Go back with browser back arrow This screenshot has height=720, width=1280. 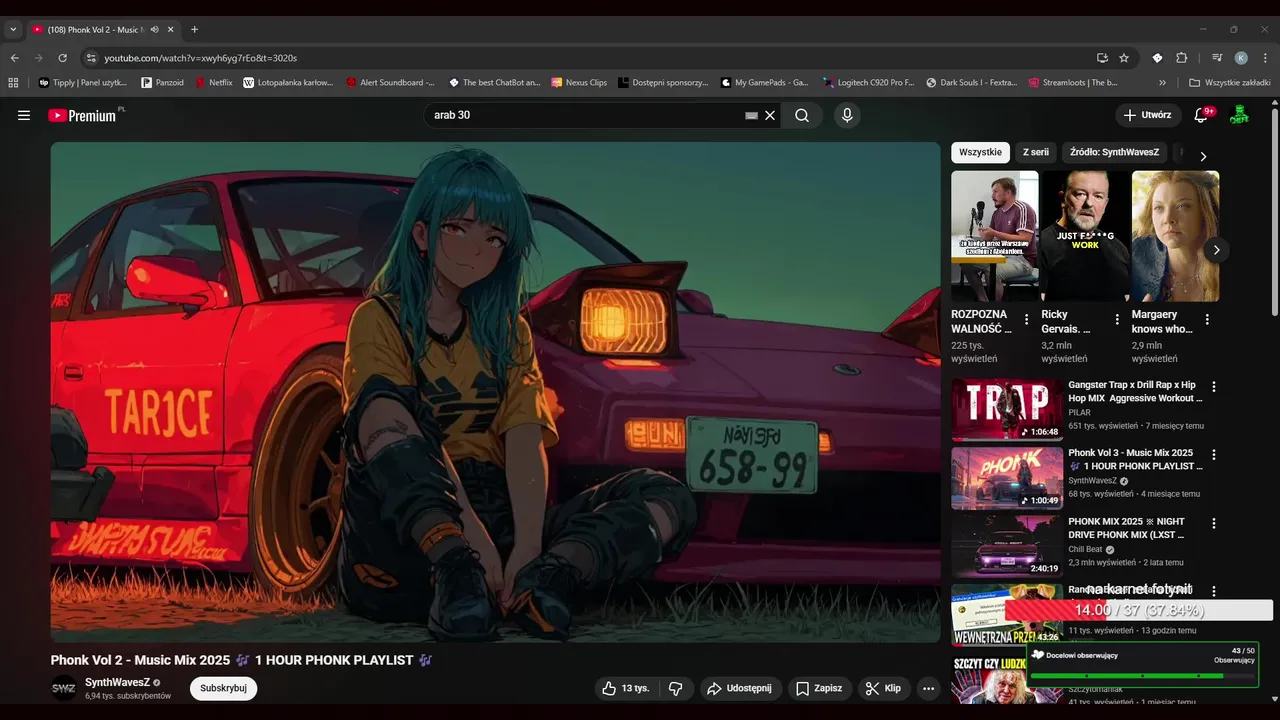coord(15,58)
